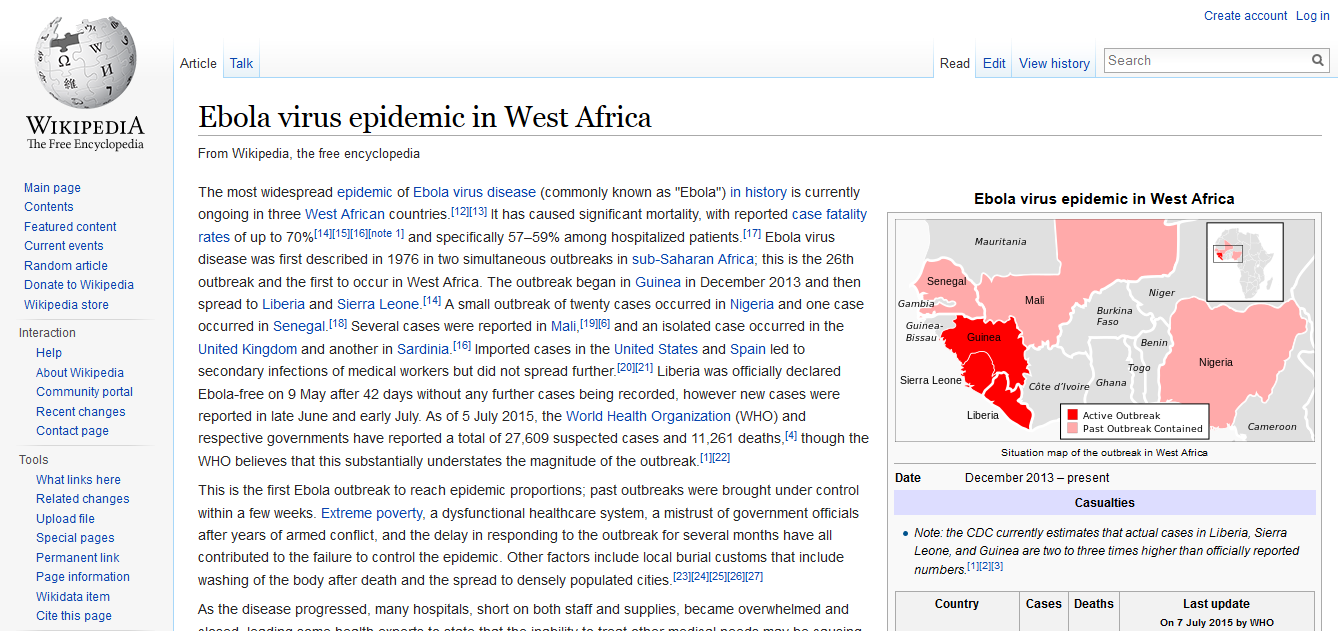Open Random article in sidebar

pyautogui.click(x=66, y=266)
